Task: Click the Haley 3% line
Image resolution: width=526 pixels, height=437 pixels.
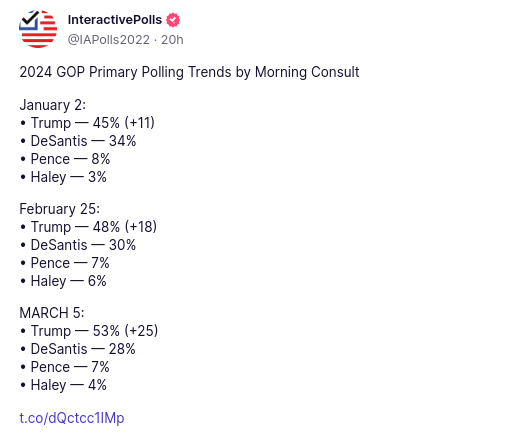Action: (x=63, y=177)
